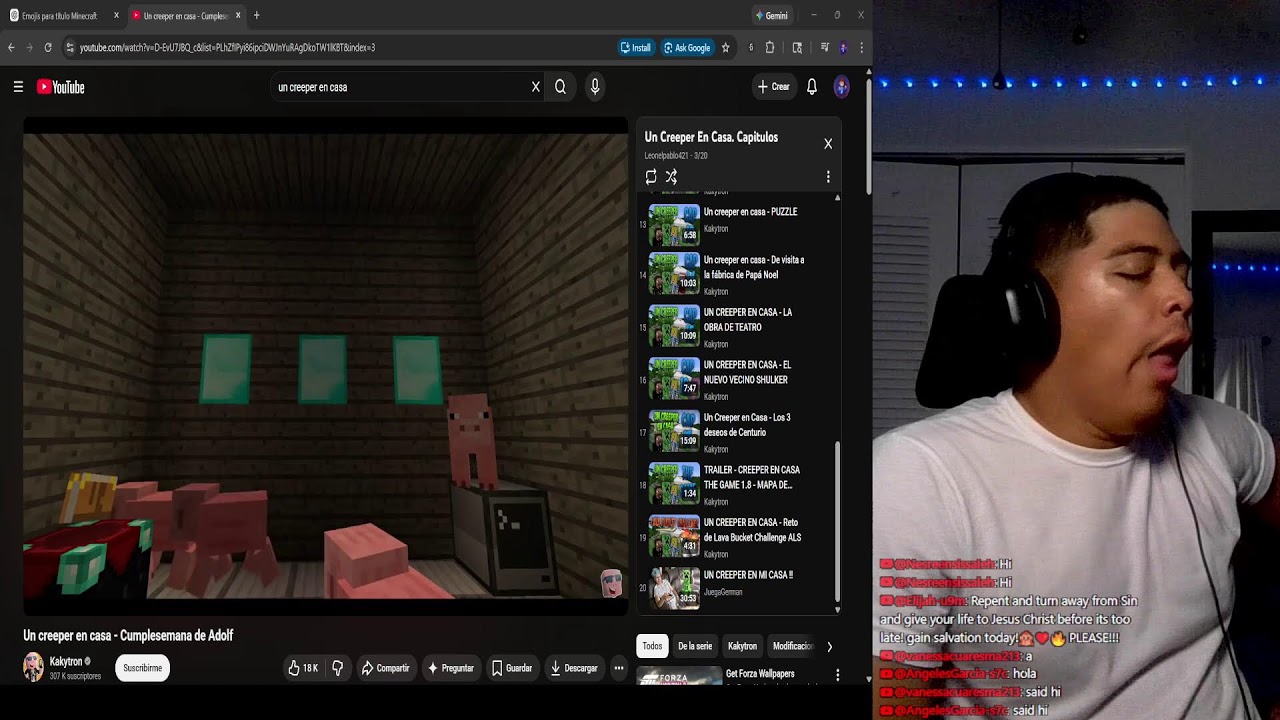Image resolution: width=1280 pixels, height=720 pixels.
Task: Open Kakytron channel avatar
Action: (x=34, y=667)
